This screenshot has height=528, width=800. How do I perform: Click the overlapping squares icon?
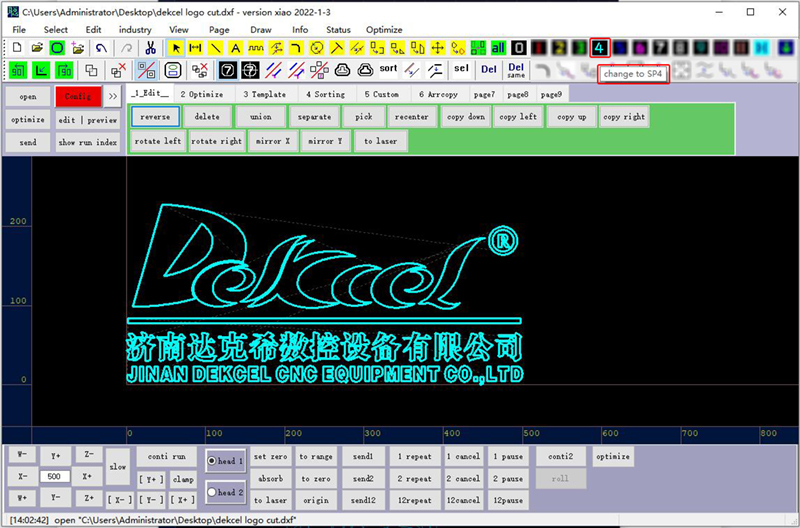(x=91, y=70)
